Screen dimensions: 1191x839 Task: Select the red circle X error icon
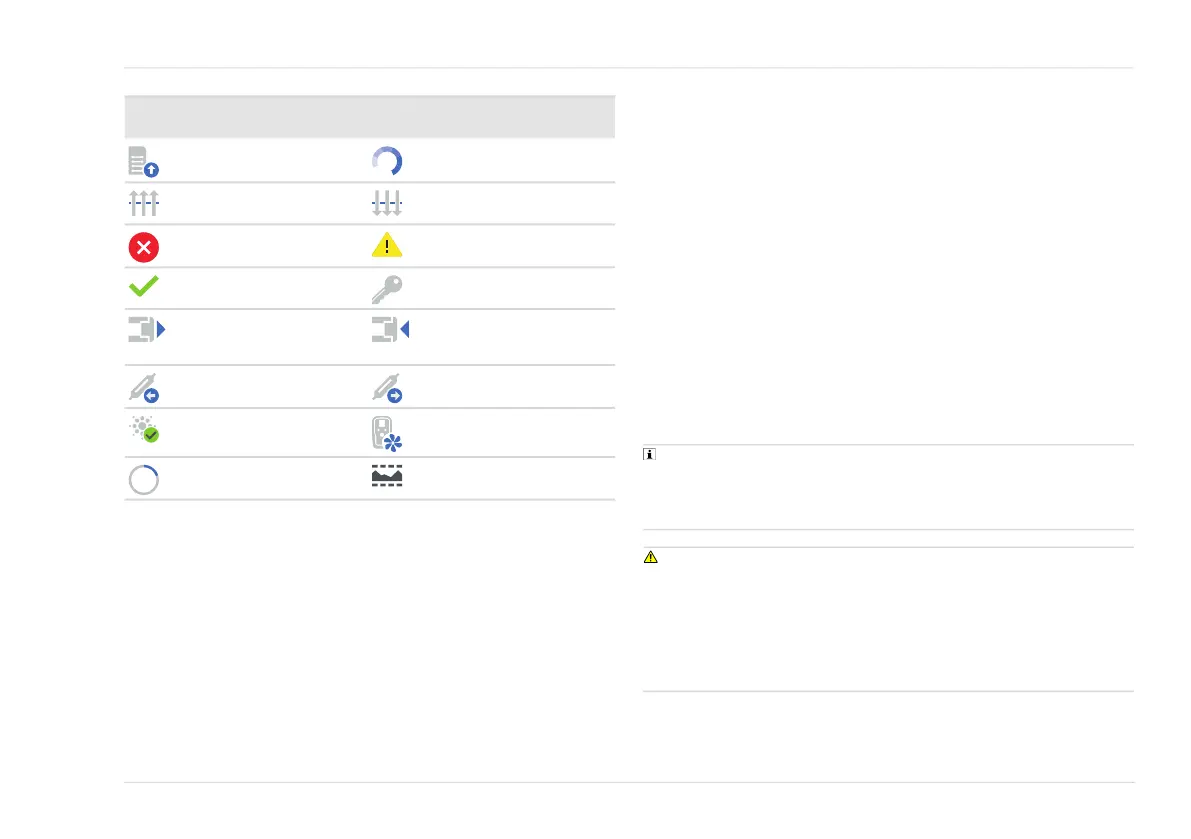pyautogui.click(x=144, y=247)
